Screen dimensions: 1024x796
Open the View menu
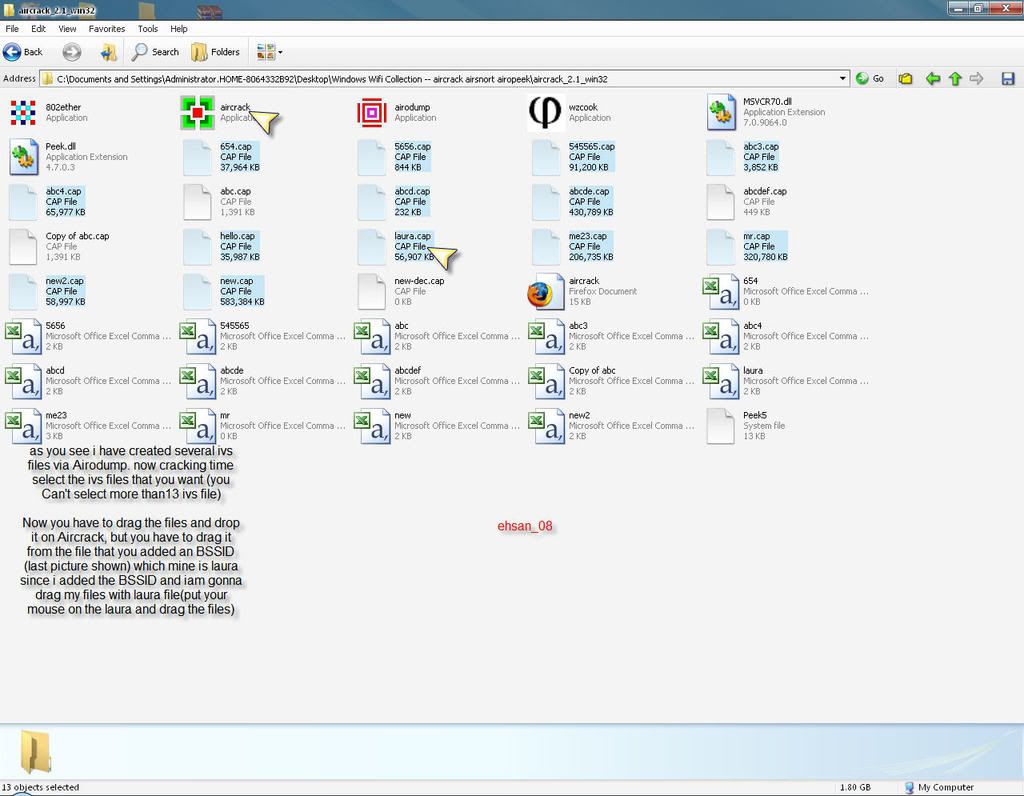67,29
